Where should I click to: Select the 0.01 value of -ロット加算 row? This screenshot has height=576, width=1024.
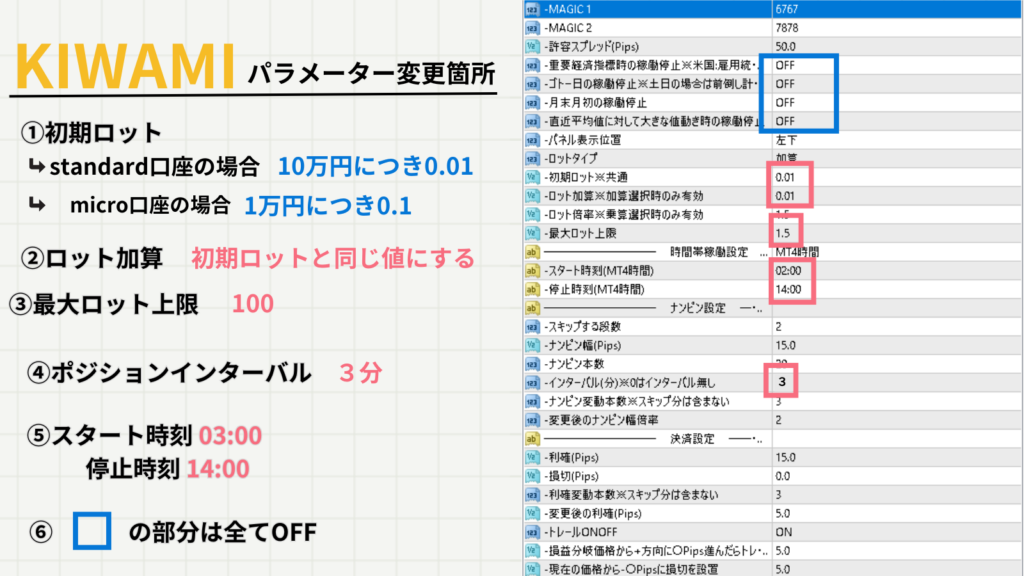[784, 196]
